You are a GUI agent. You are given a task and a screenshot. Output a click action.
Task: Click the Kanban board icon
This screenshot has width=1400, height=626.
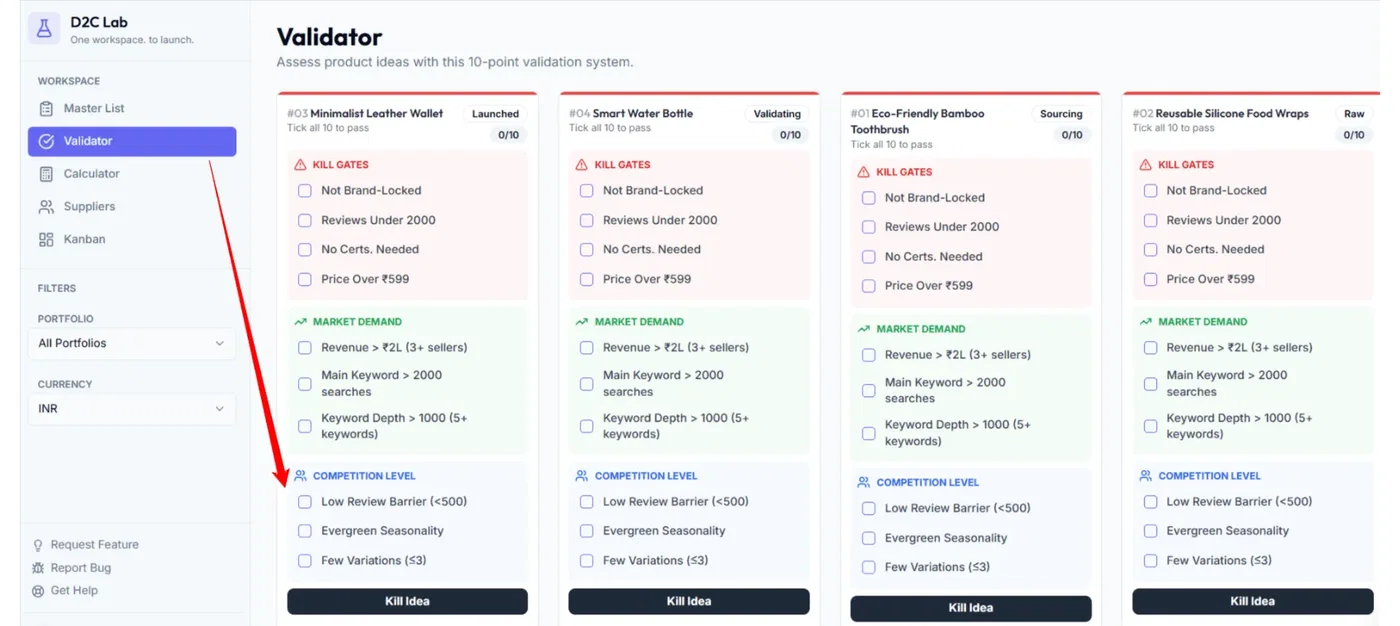point(46,240)
